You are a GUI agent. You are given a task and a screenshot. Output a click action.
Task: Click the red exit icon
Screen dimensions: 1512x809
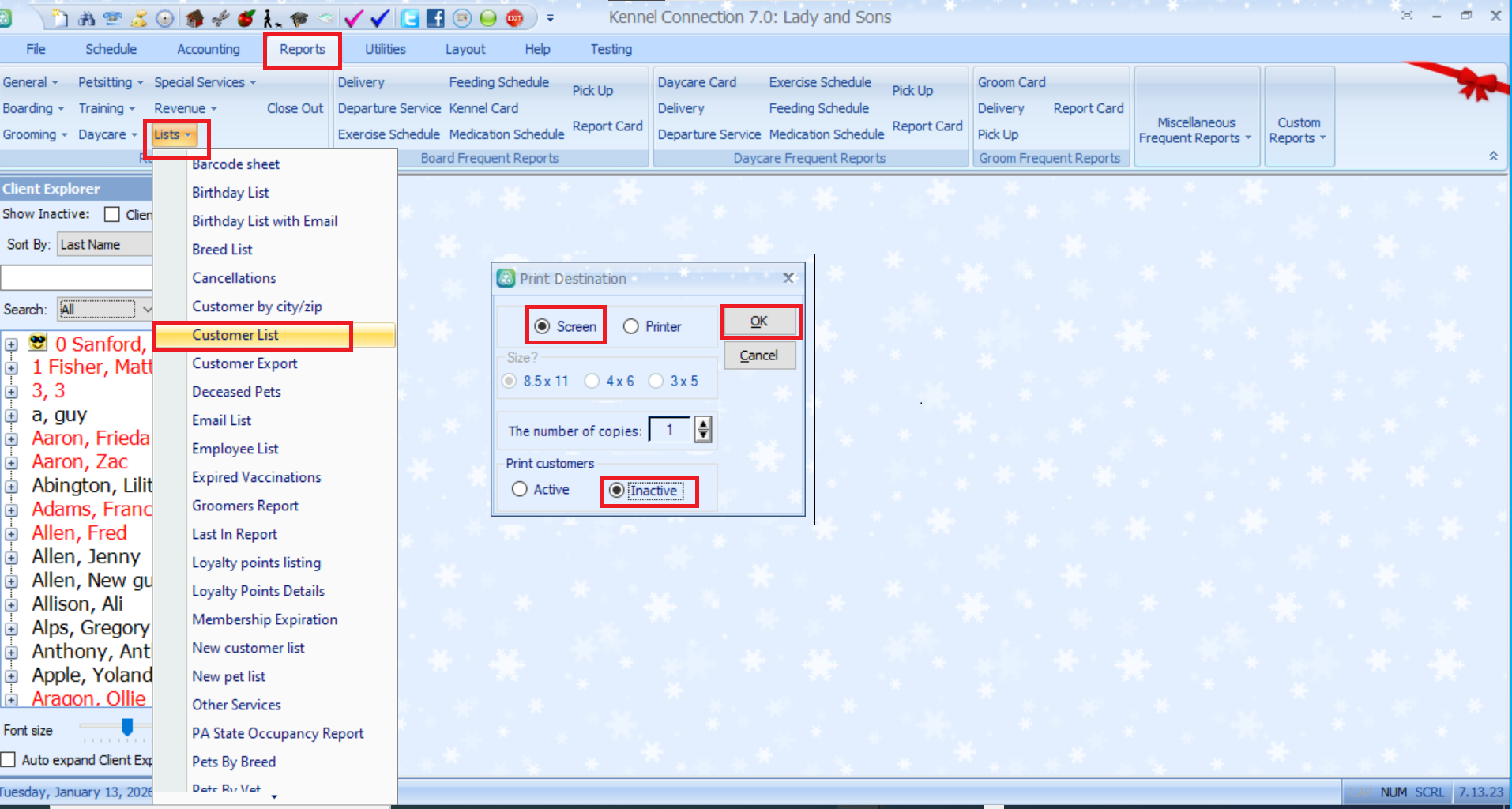click(x=514, y=17)
